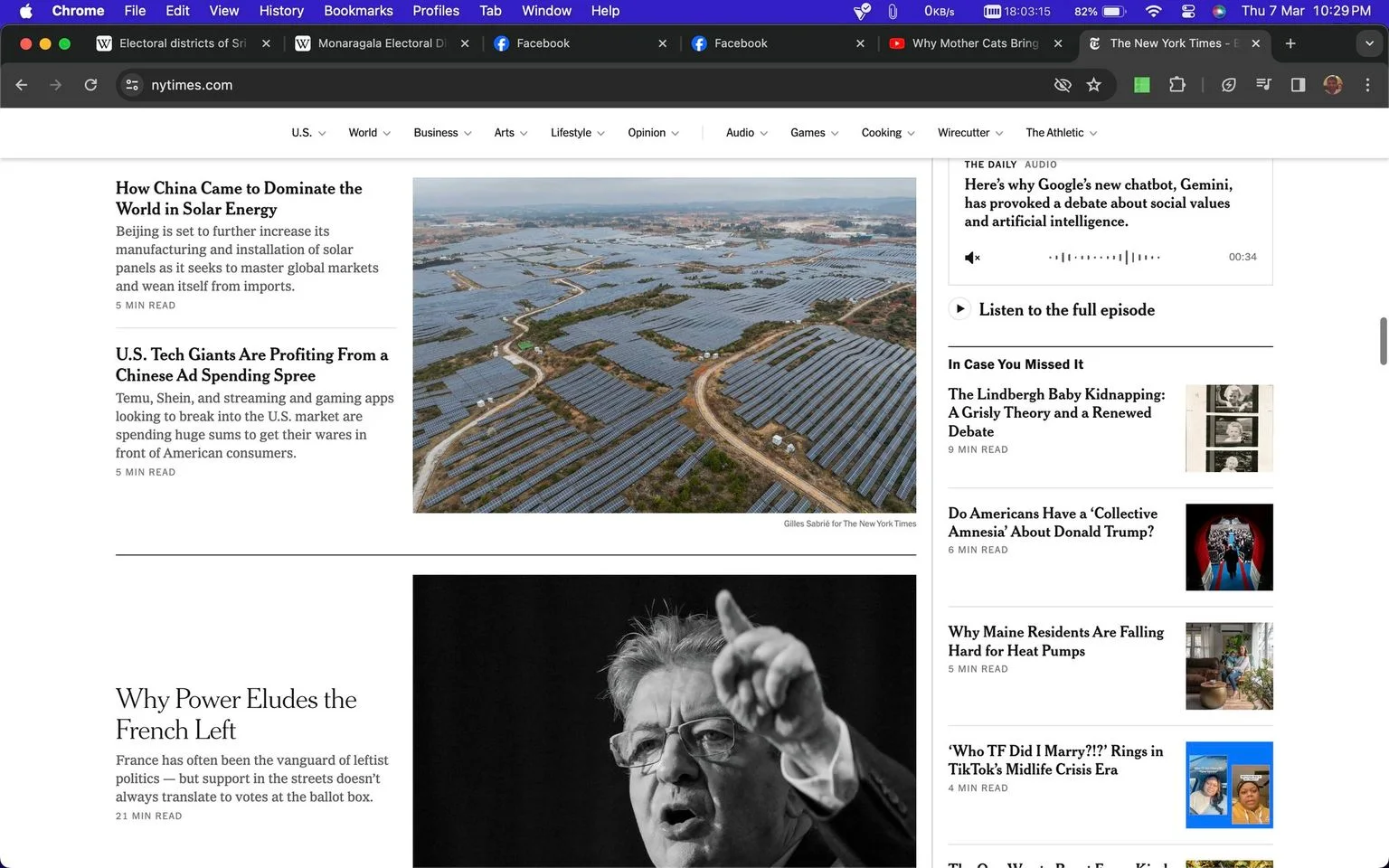This screenshot has width=1389, height=868.
Task: Click the media control playlist icon
Action: pos(1263,85)
